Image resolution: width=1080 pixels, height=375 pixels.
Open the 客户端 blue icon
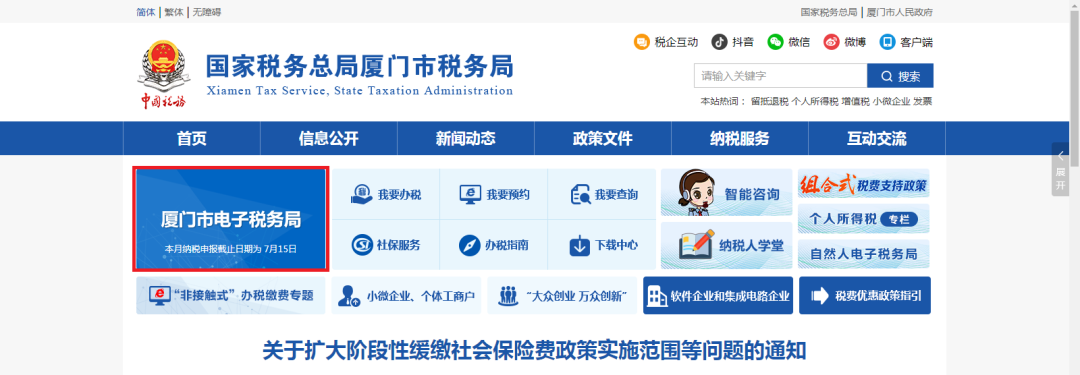pos(887,42)
